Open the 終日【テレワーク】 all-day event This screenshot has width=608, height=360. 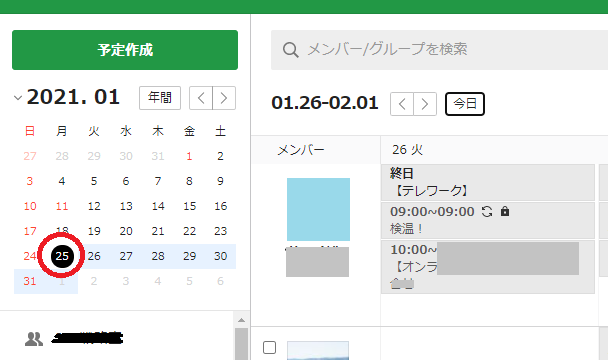point(488,182)
